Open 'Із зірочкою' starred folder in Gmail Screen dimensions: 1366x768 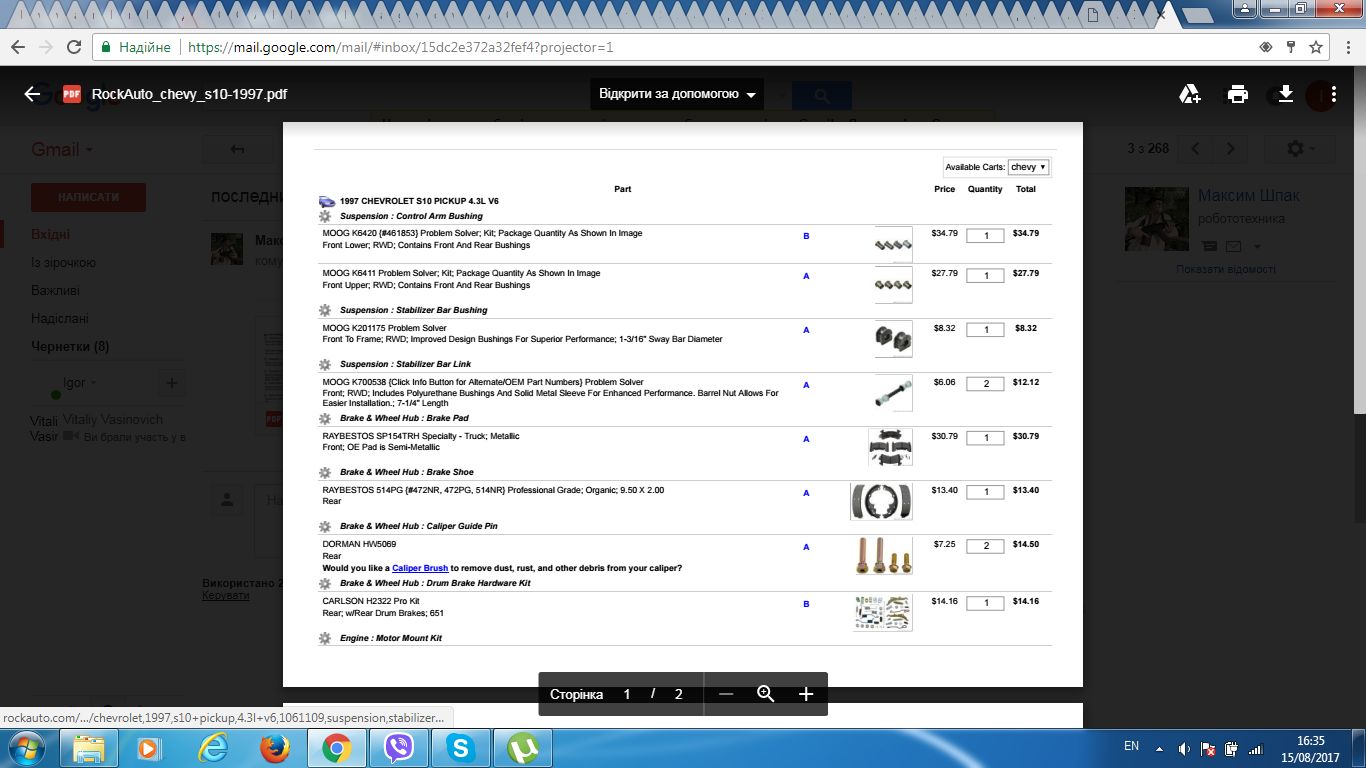coord(64,262)
